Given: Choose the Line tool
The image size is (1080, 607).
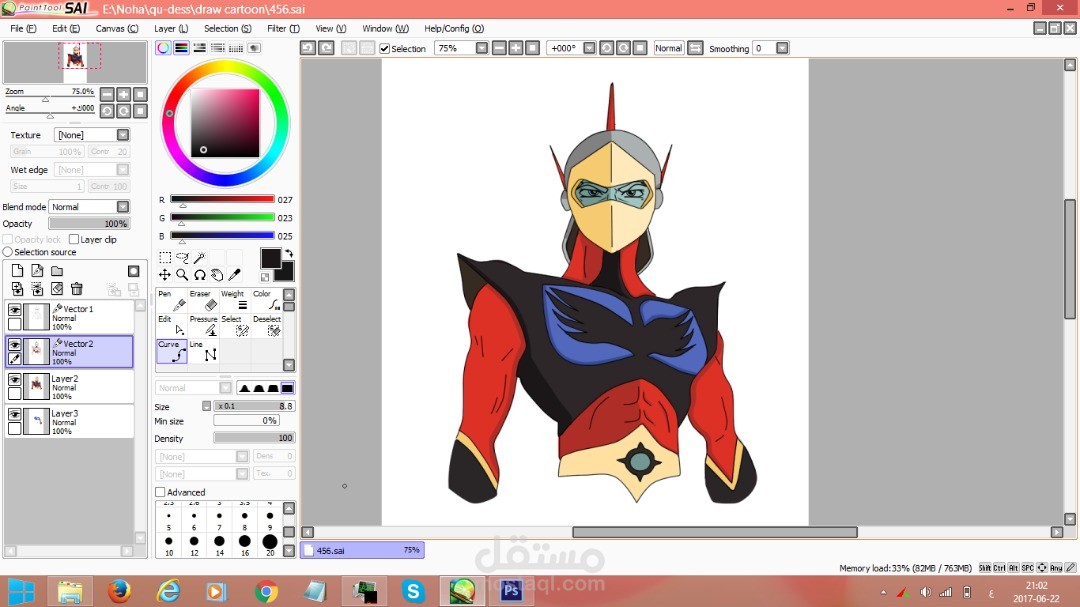Looking at the screenshot, I should tap(203, 351).
